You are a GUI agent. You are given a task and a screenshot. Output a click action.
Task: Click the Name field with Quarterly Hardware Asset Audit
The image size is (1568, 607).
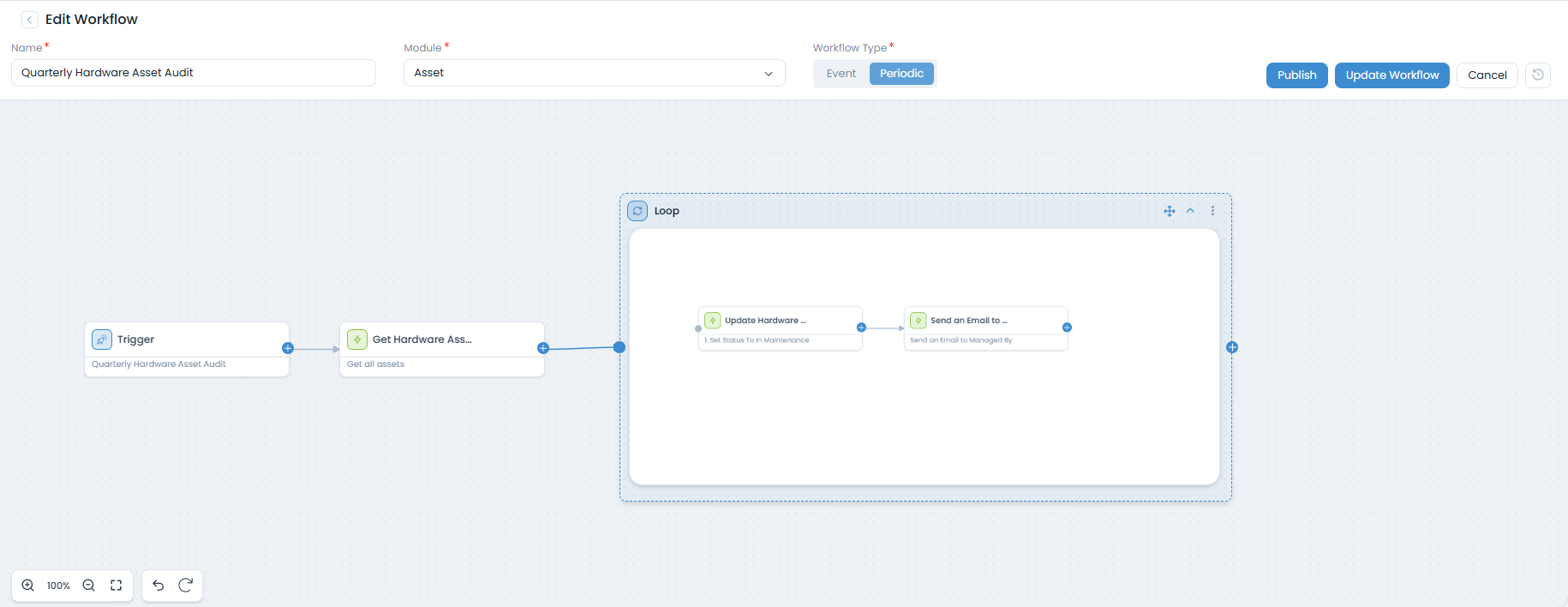193,73
